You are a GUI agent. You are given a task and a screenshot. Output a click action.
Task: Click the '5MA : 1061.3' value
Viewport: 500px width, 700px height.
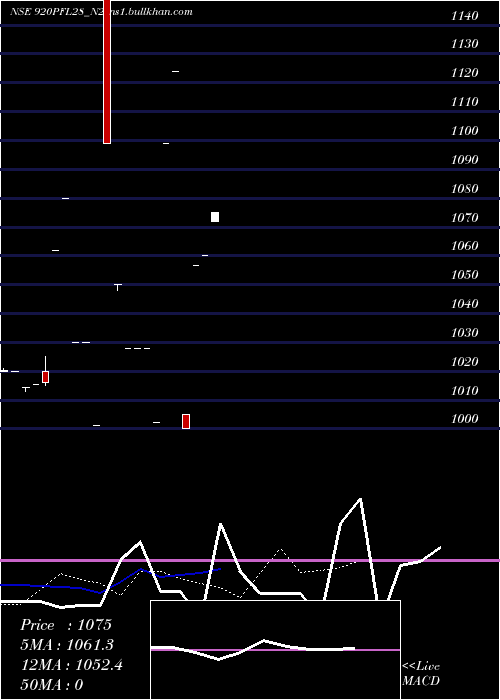[x=67, y=645]
